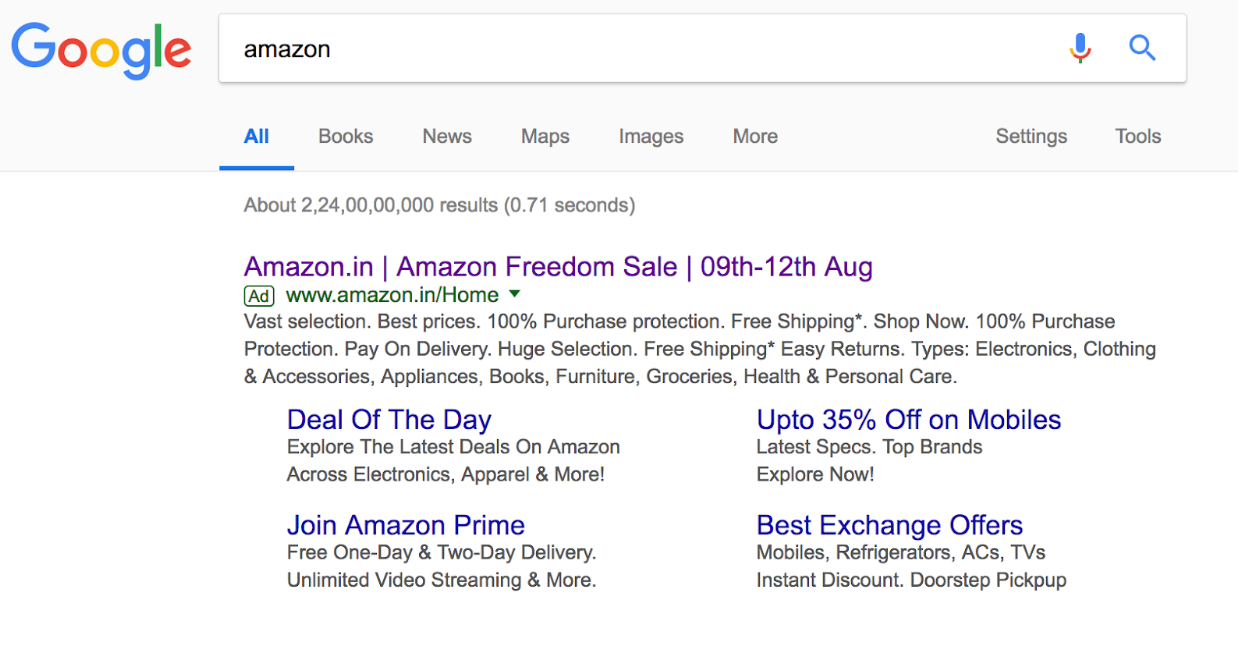
Task: Click the microphone icon for voice search
Action: [1080, 47]
